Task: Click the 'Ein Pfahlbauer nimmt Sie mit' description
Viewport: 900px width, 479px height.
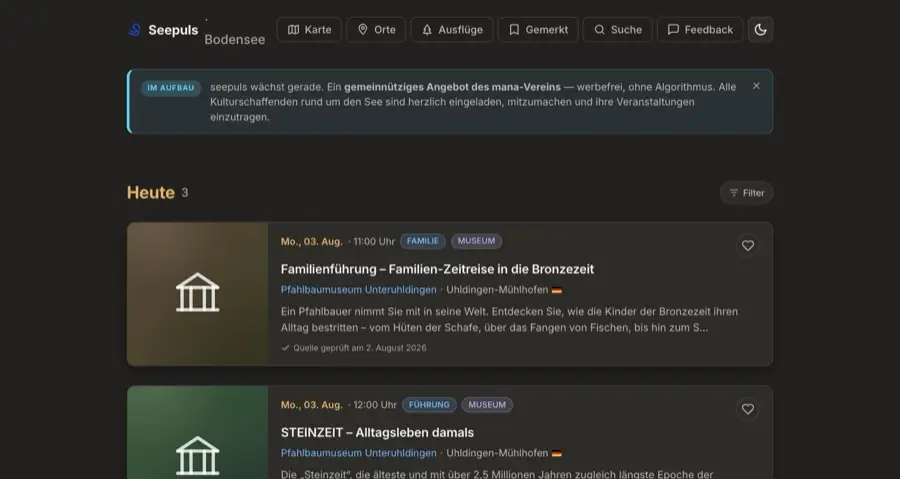Action: 510,320
